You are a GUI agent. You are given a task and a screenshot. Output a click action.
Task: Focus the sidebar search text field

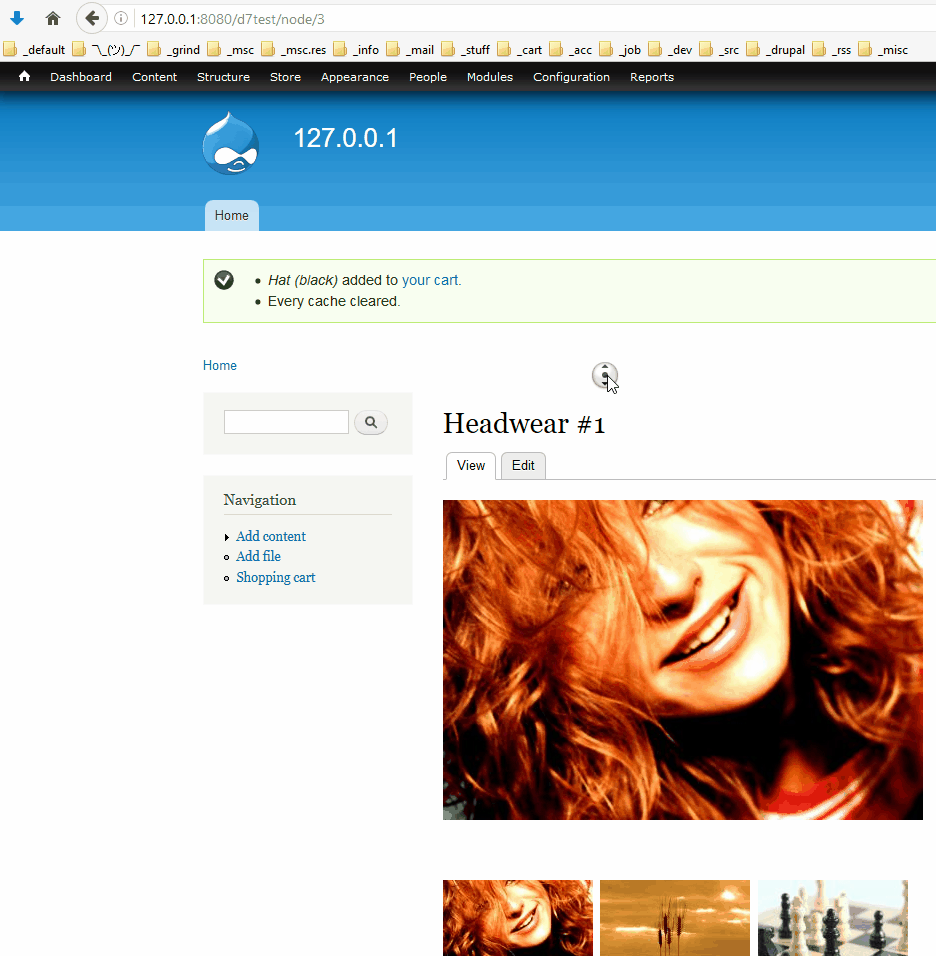pos(286,422)
